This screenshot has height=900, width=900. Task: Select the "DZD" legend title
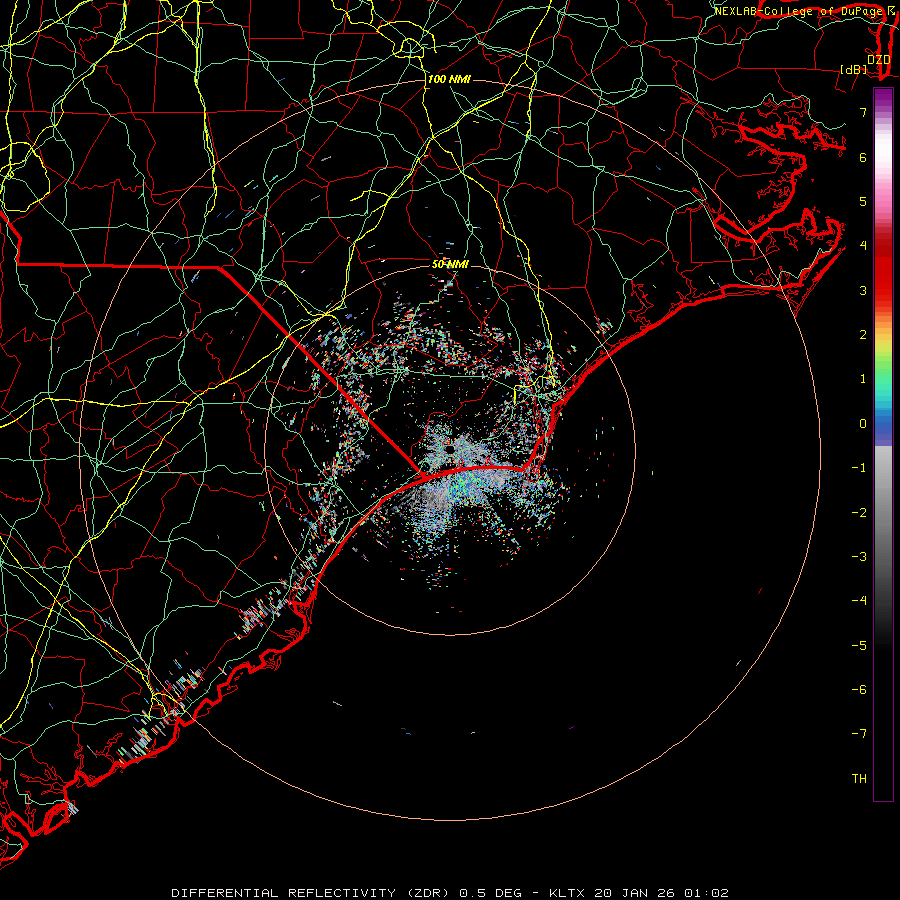point(879,60)
